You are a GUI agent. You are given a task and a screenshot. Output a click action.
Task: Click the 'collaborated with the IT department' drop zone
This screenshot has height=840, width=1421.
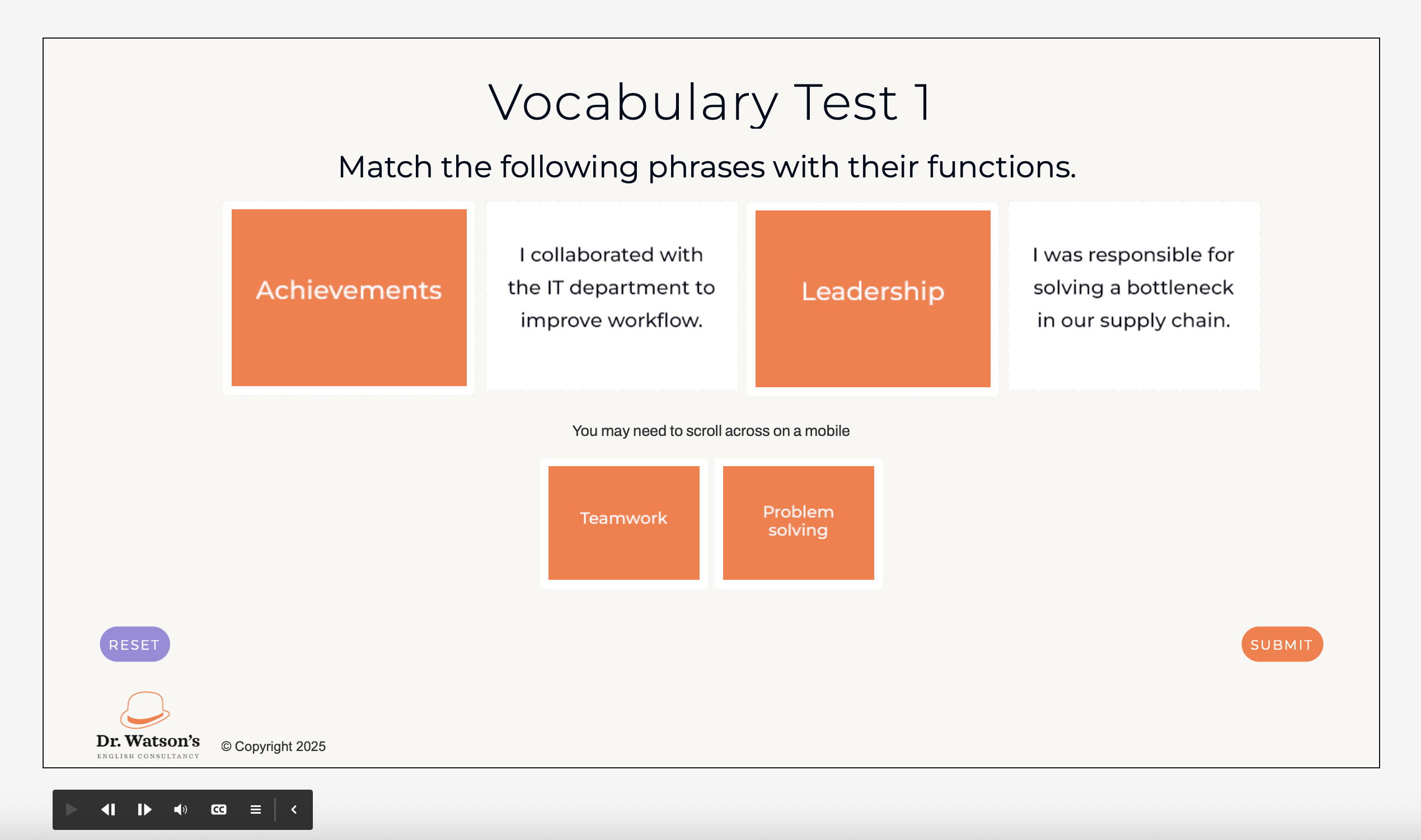click(x=612, y=295)
